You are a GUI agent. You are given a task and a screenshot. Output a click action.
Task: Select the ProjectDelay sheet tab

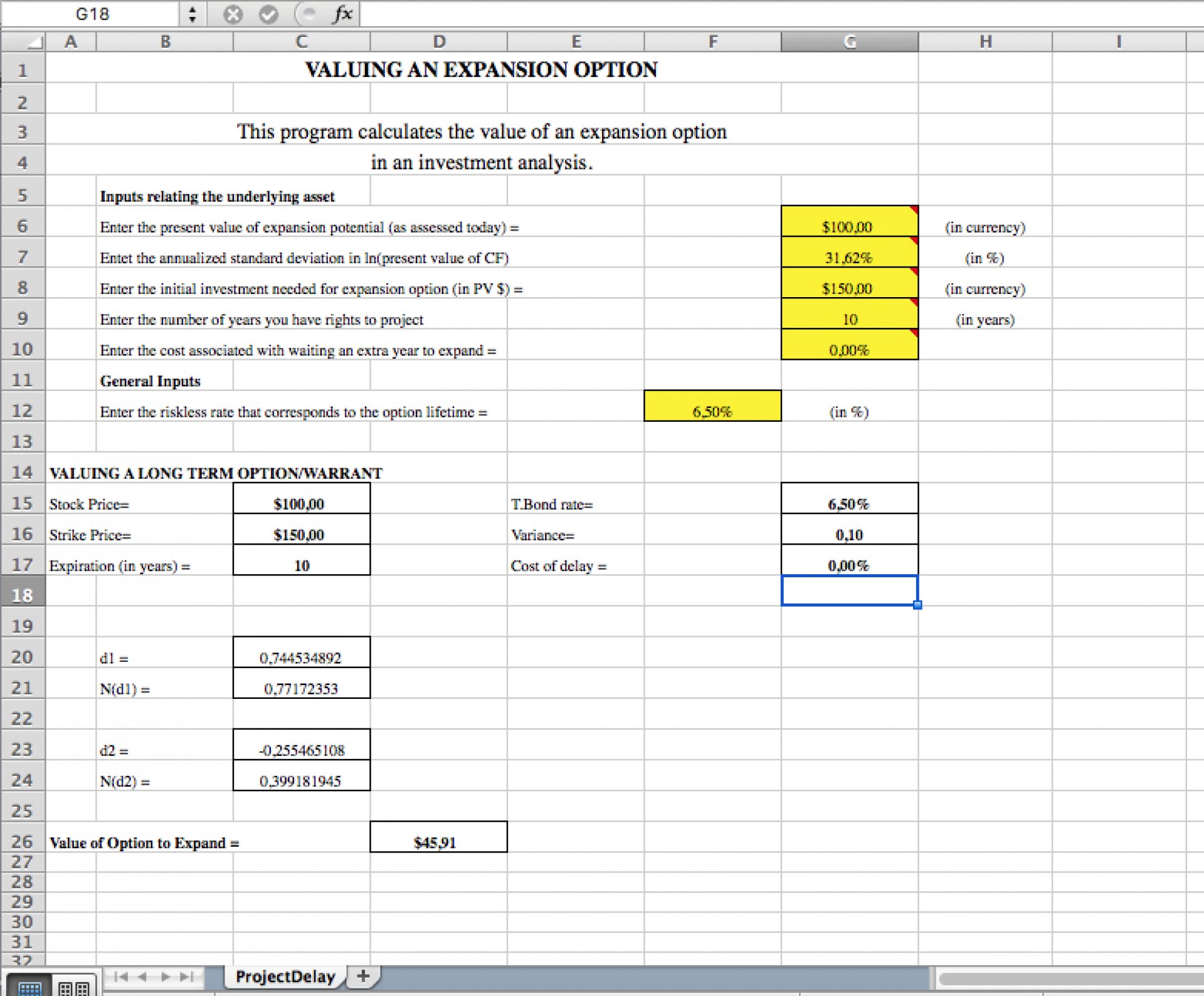(285, 977)
